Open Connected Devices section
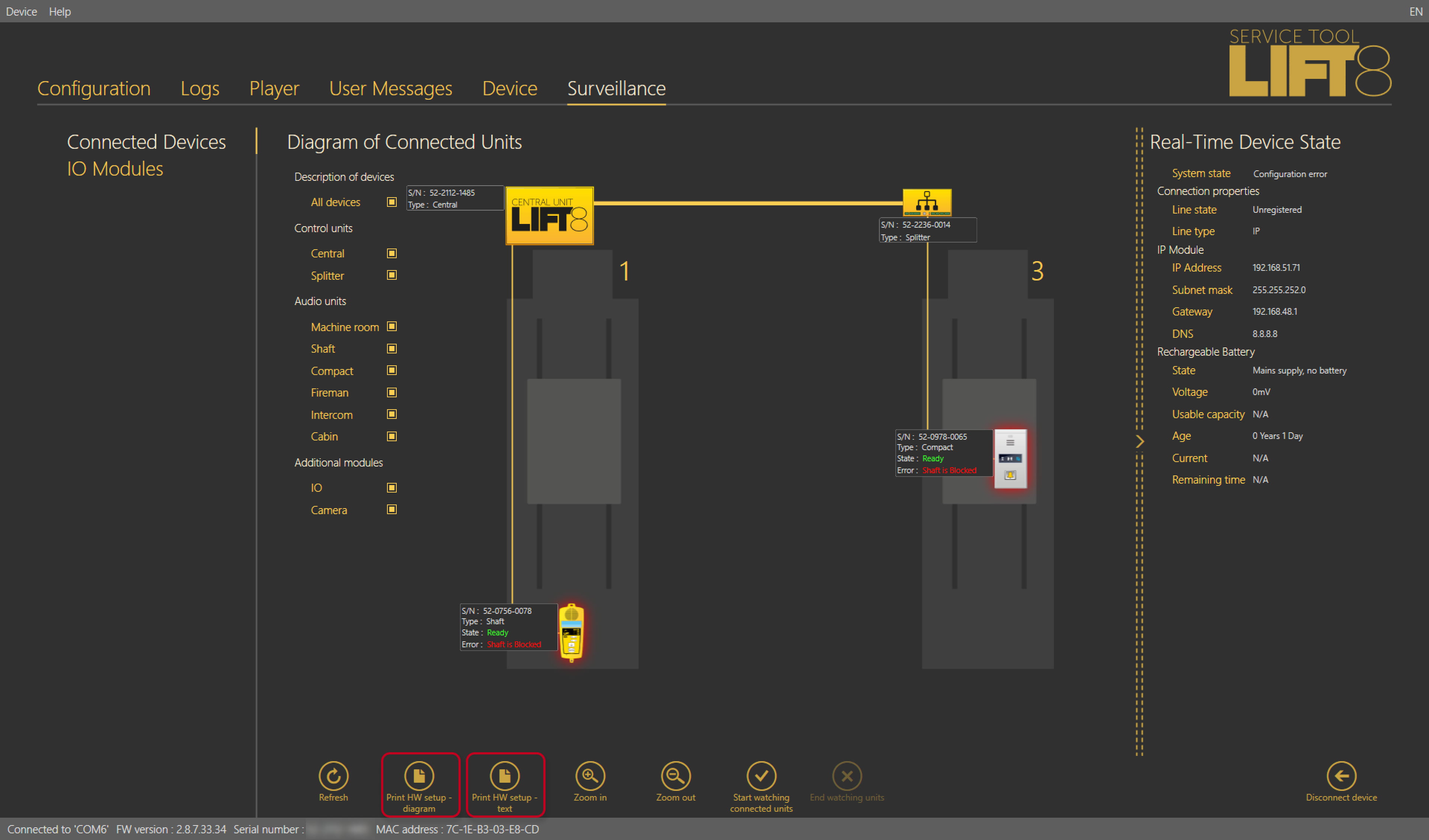This screenshot has width=1429, height=840. tap(146, 142)
